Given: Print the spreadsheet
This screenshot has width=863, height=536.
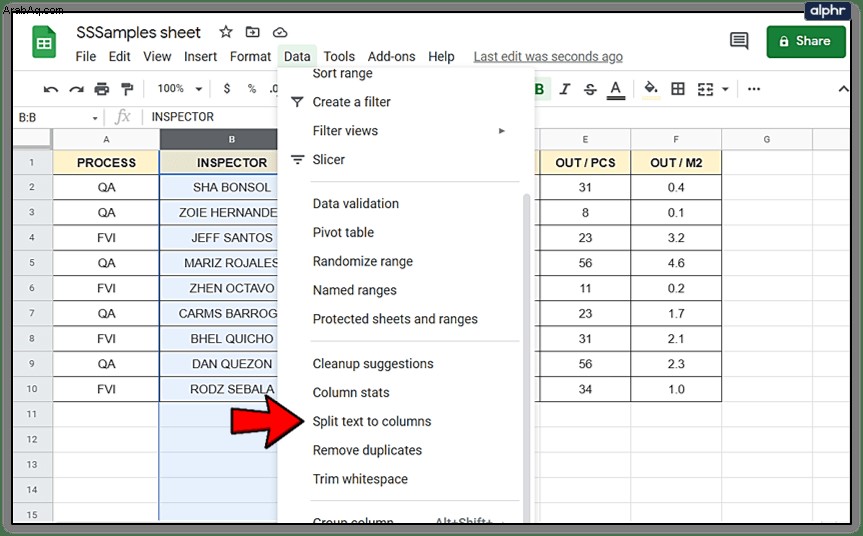Looking at the screenshot, I should click(x=102, y=89).
